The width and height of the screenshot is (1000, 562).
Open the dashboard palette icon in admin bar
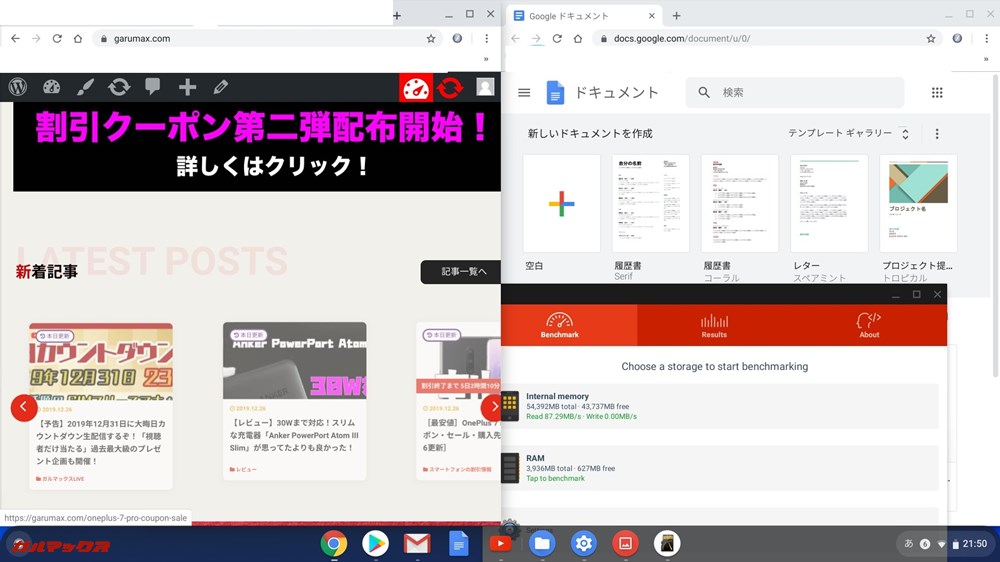click(52, 87)
